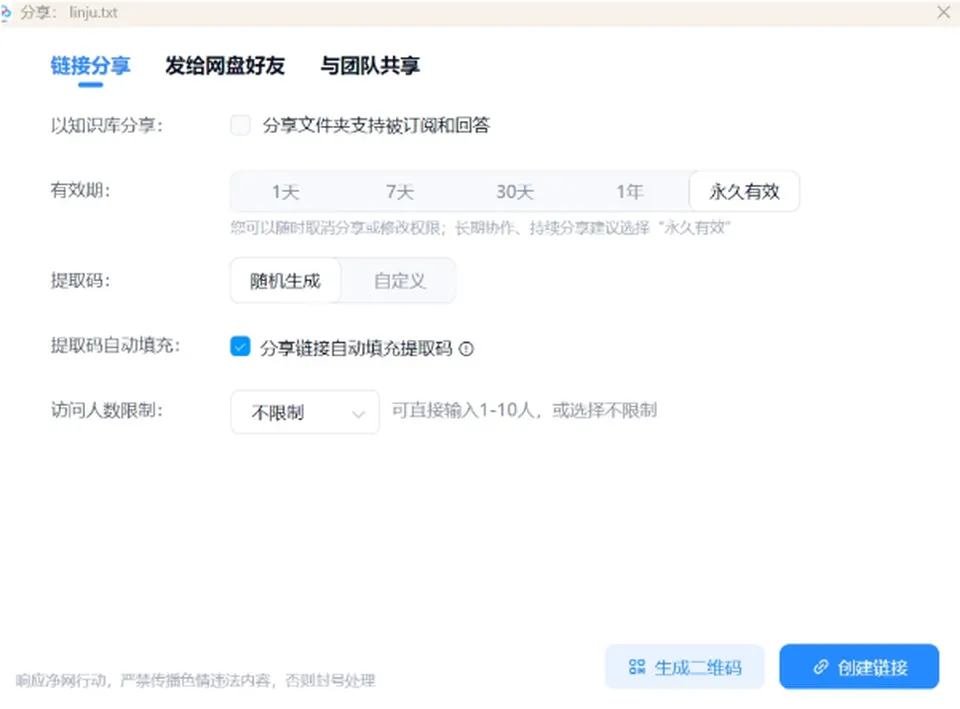Select 7天 validity period
960x709 pixels.
[x=400, y=192]
